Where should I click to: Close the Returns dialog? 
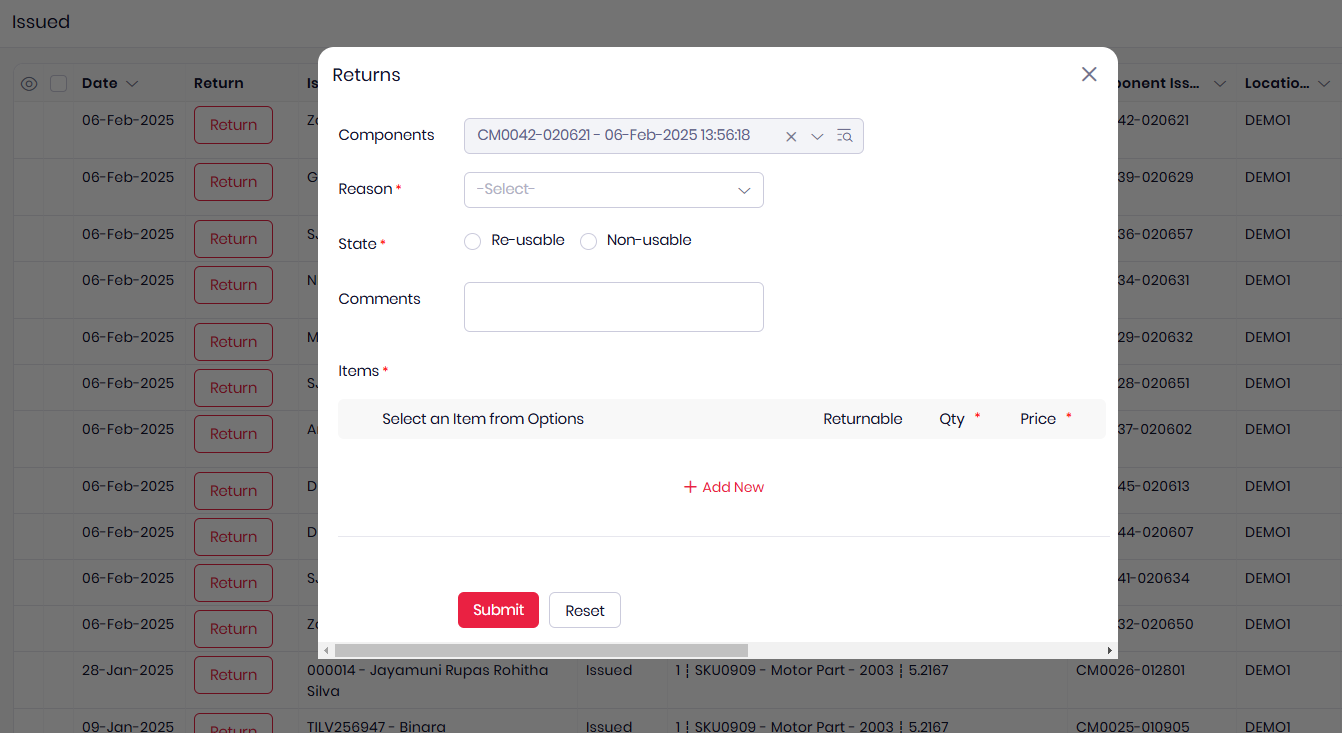[1089, 74]
